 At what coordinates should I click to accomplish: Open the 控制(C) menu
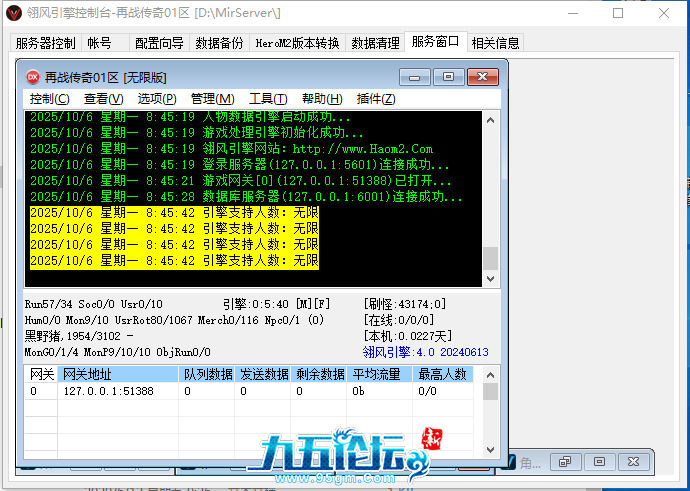pos(49,99)
